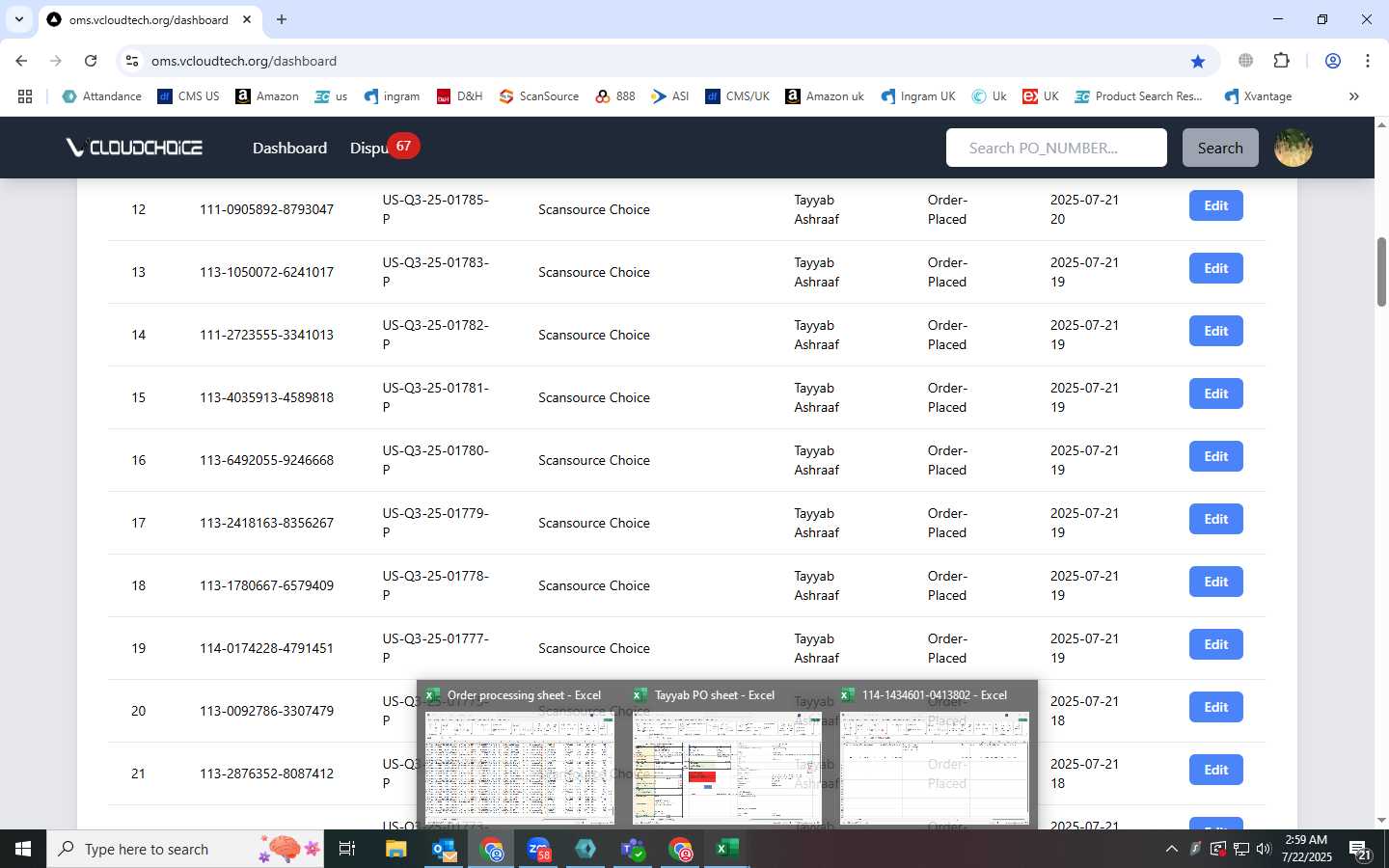
Task: Open the 'ingram' bookmark
Action: click(392, 96)
